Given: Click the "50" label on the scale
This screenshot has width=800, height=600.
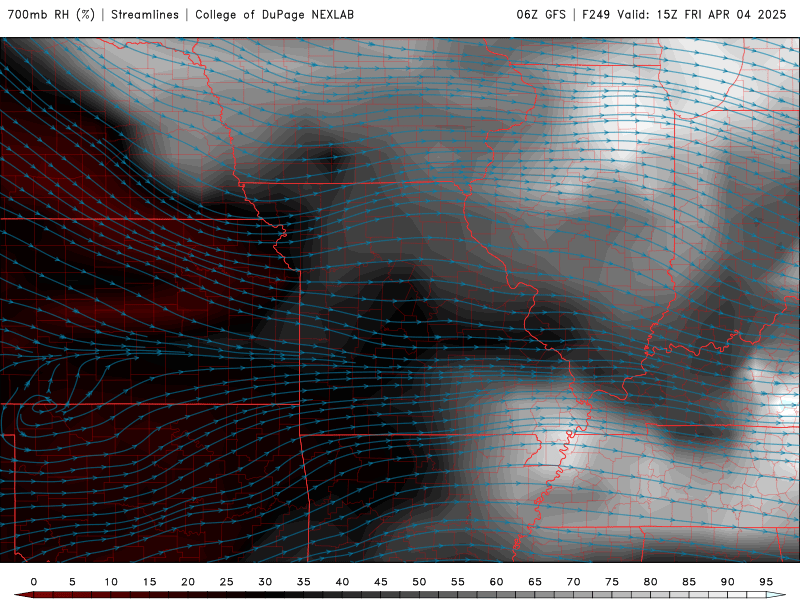Looking at the screenshot, I should coord(419,582).
